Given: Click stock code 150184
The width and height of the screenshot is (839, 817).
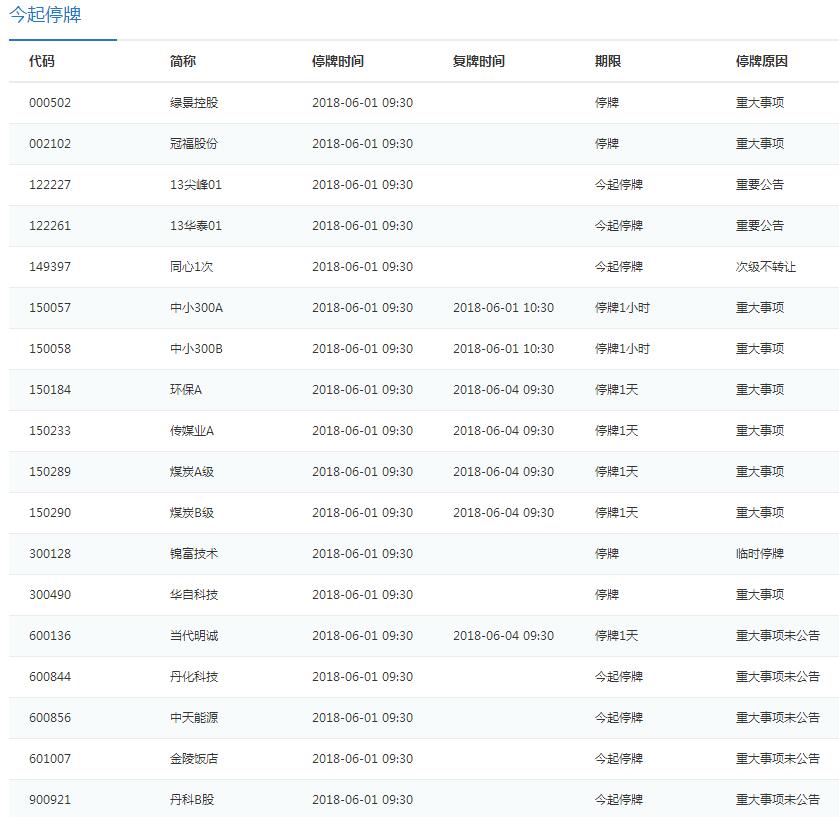Looking at the screenshot, I should tap(50, 390).
